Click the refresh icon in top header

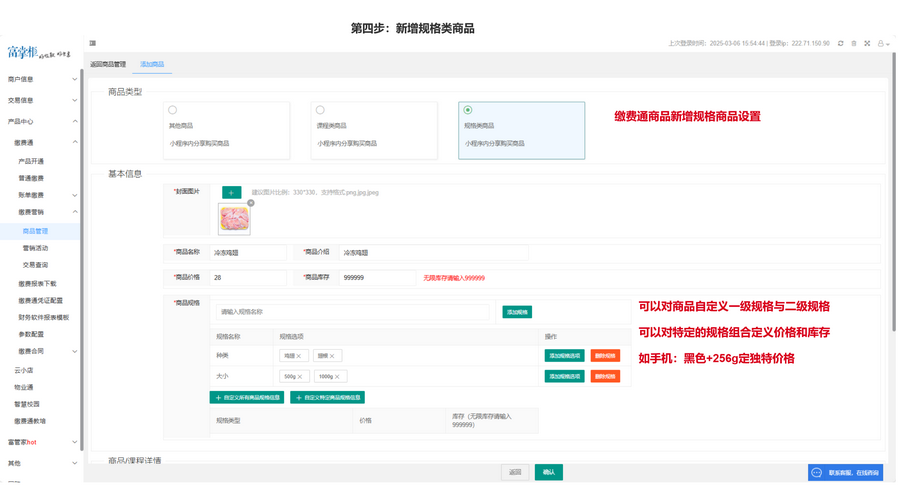coord(840,44)
